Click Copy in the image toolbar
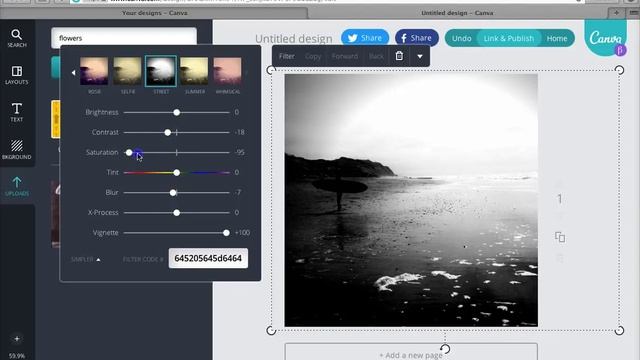The image size is (640, 360). coord(313,56)
